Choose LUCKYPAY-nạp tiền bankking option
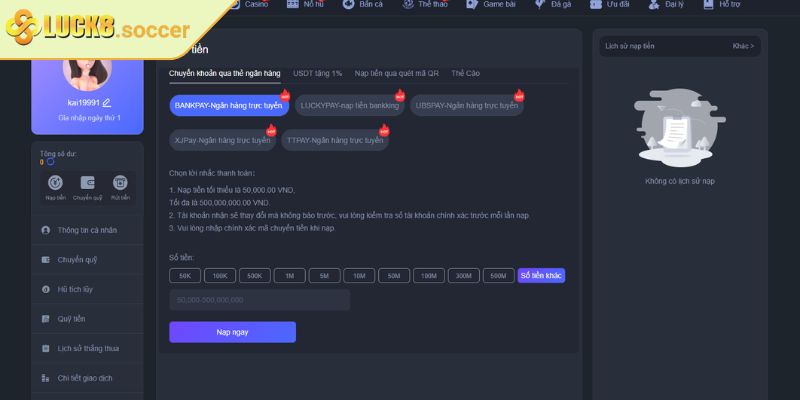Image resolution: width=800 pixels, height=400 pixels. [x=349, y=105]
